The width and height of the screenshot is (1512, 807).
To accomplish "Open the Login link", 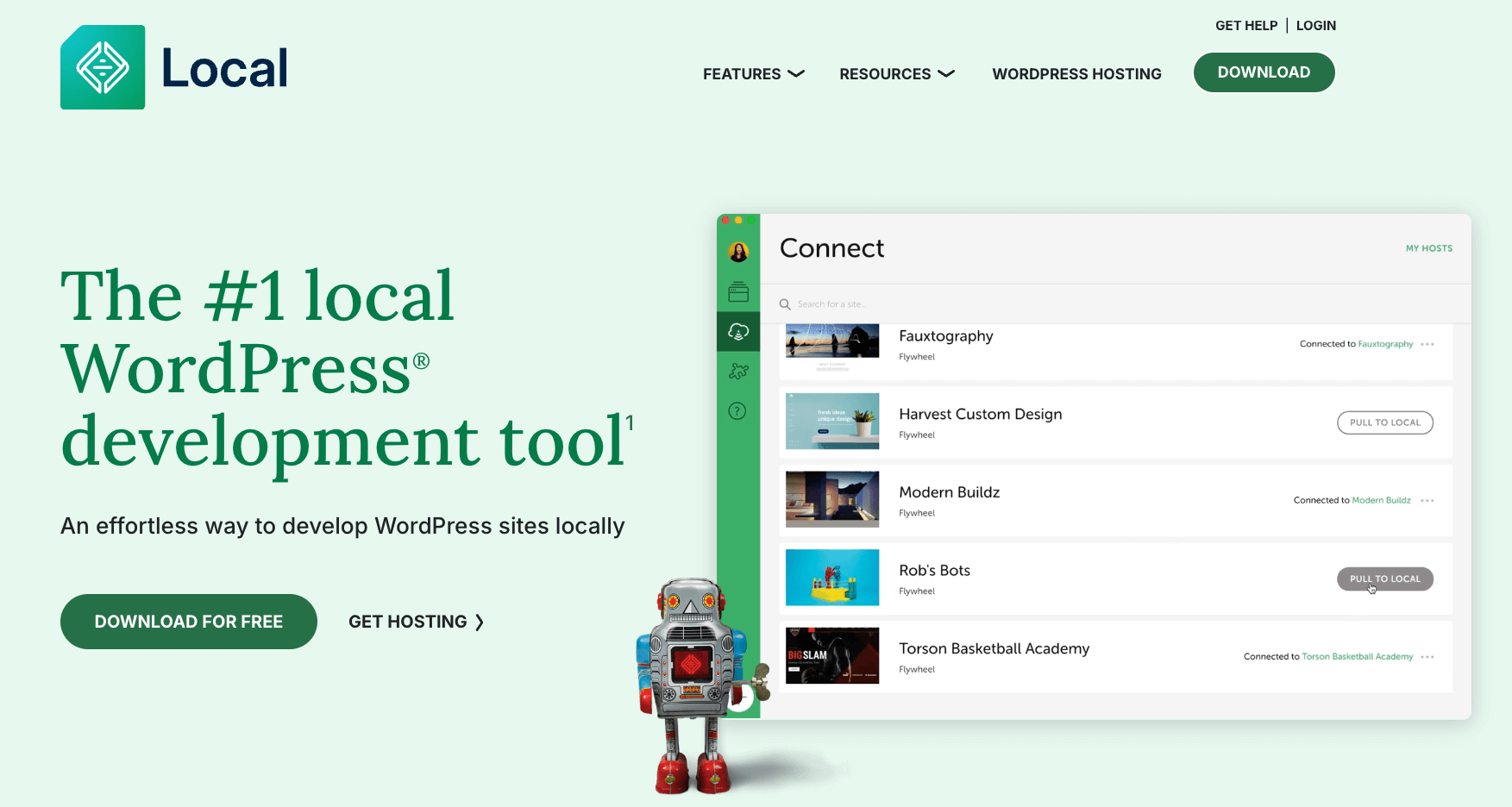I will click(1315, 26).
